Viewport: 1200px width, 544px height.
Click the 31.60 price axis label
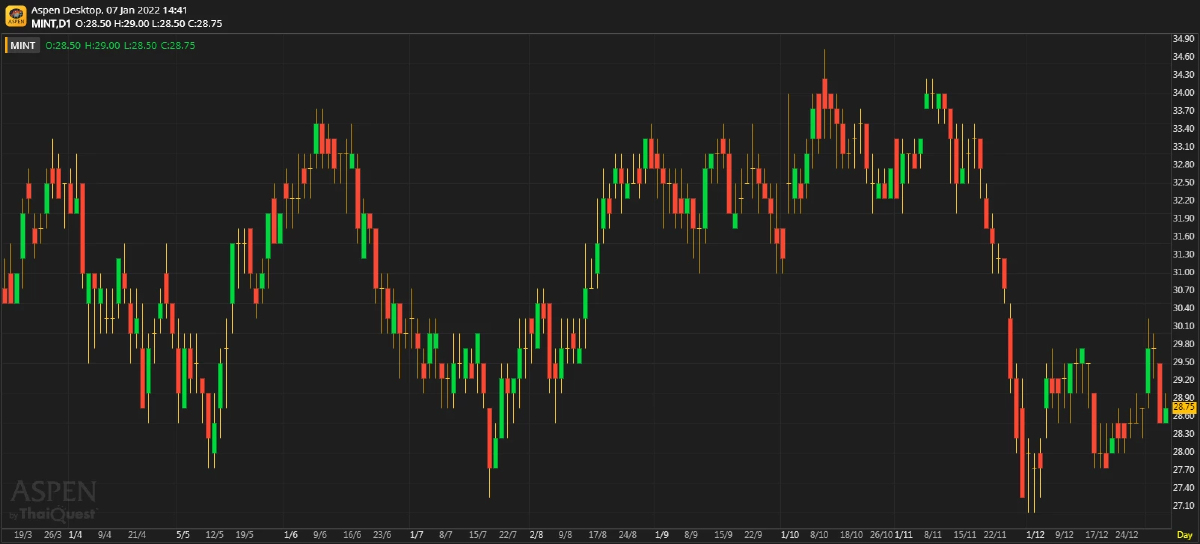tap(1184, 236)
